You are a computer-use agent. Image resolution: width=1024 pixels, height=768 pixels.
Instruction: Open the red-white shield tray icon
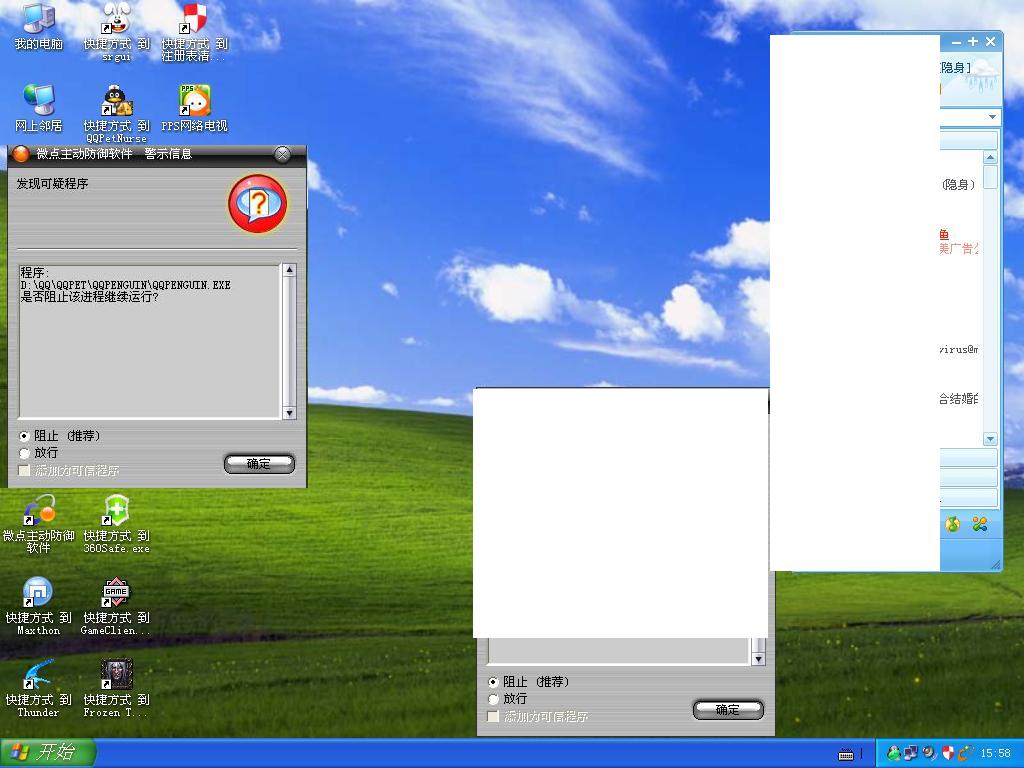click(x=948, y=753)
